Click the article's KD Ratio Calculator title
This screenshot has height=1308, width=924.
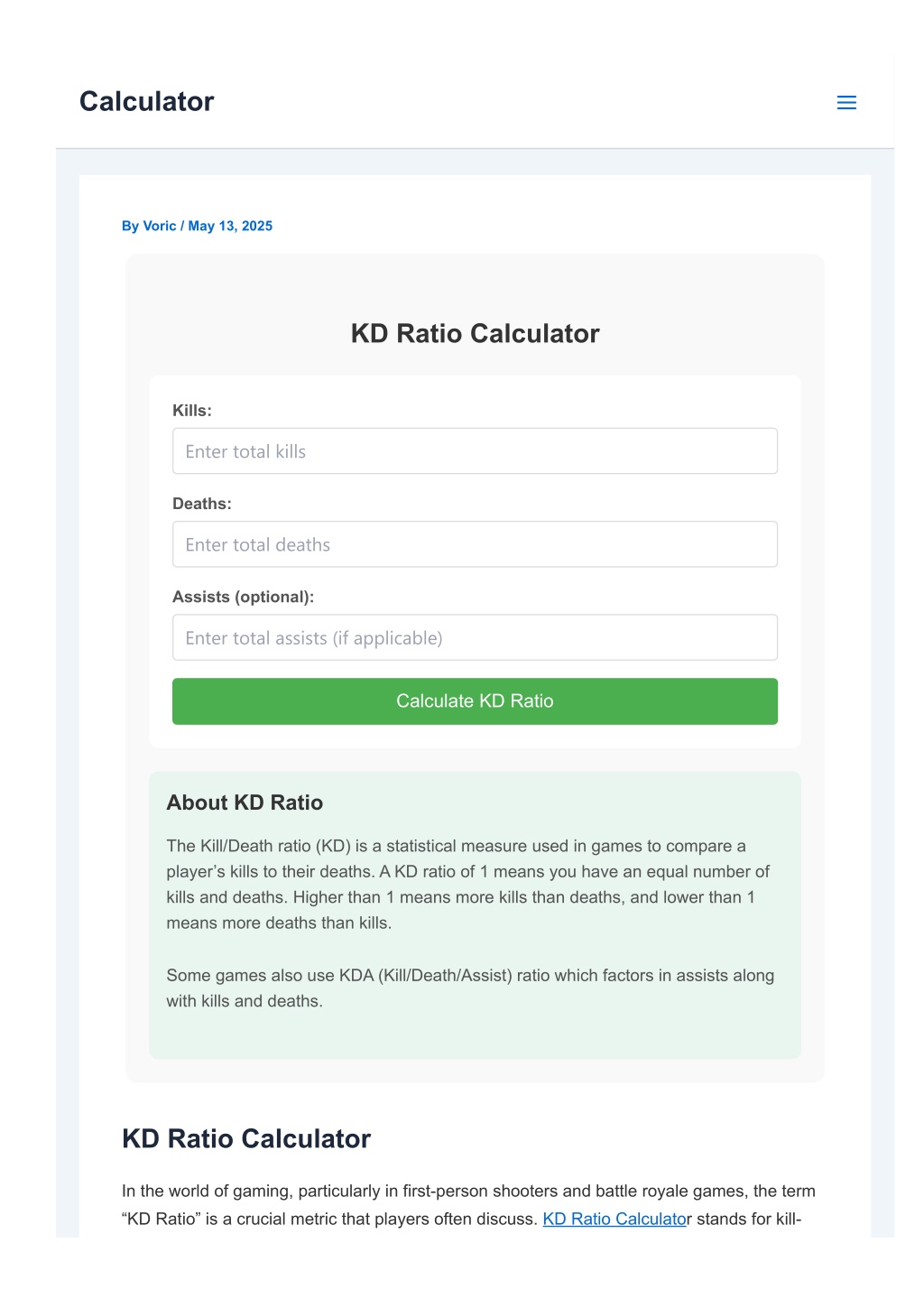click(246, 1139)
